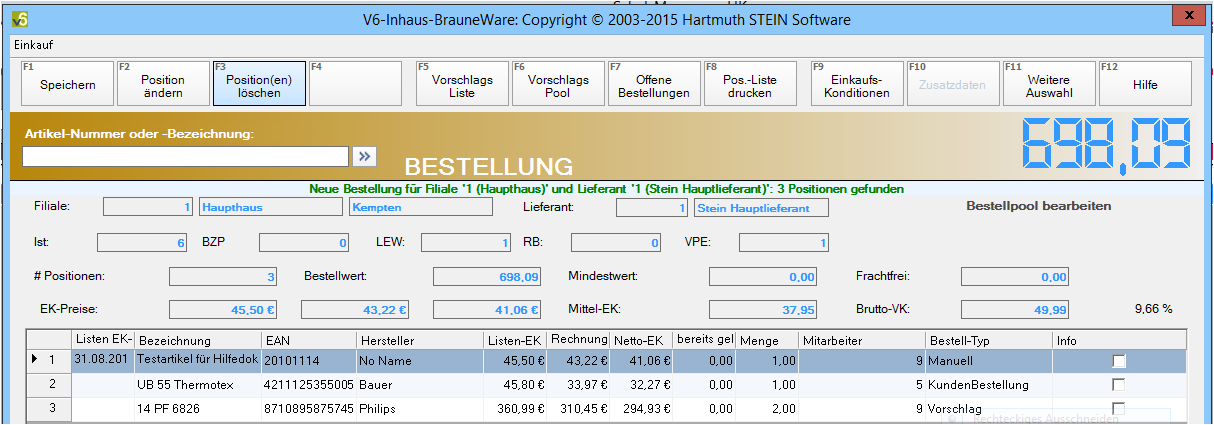1214x425 pixels.
Task: Toggle Info checkbox for 14 PF 6826 row
Action: point(1118,408)
